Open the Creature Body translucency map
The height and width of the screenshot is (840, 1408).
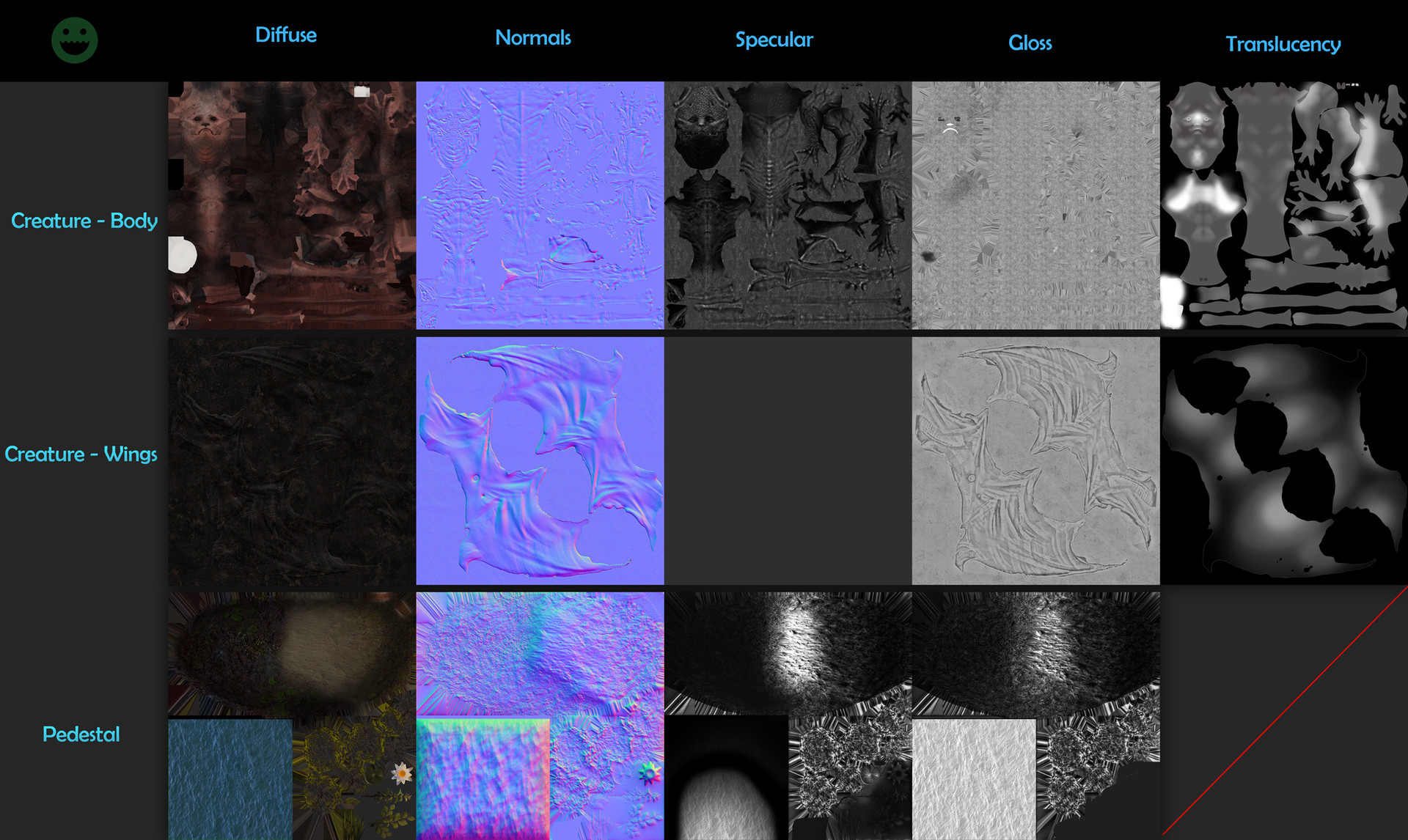[1283, 205]
